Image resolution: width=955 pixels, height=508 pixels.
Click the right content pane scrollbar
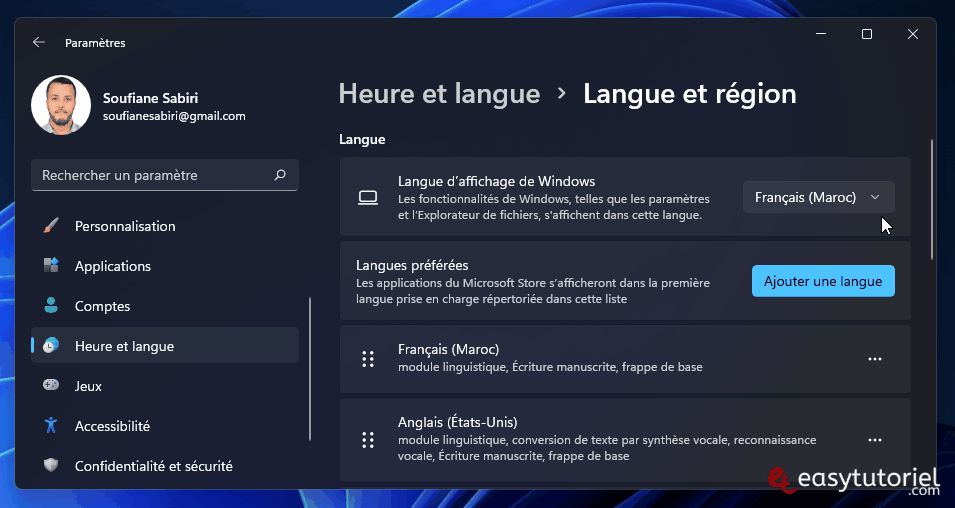tap(931, 200)
